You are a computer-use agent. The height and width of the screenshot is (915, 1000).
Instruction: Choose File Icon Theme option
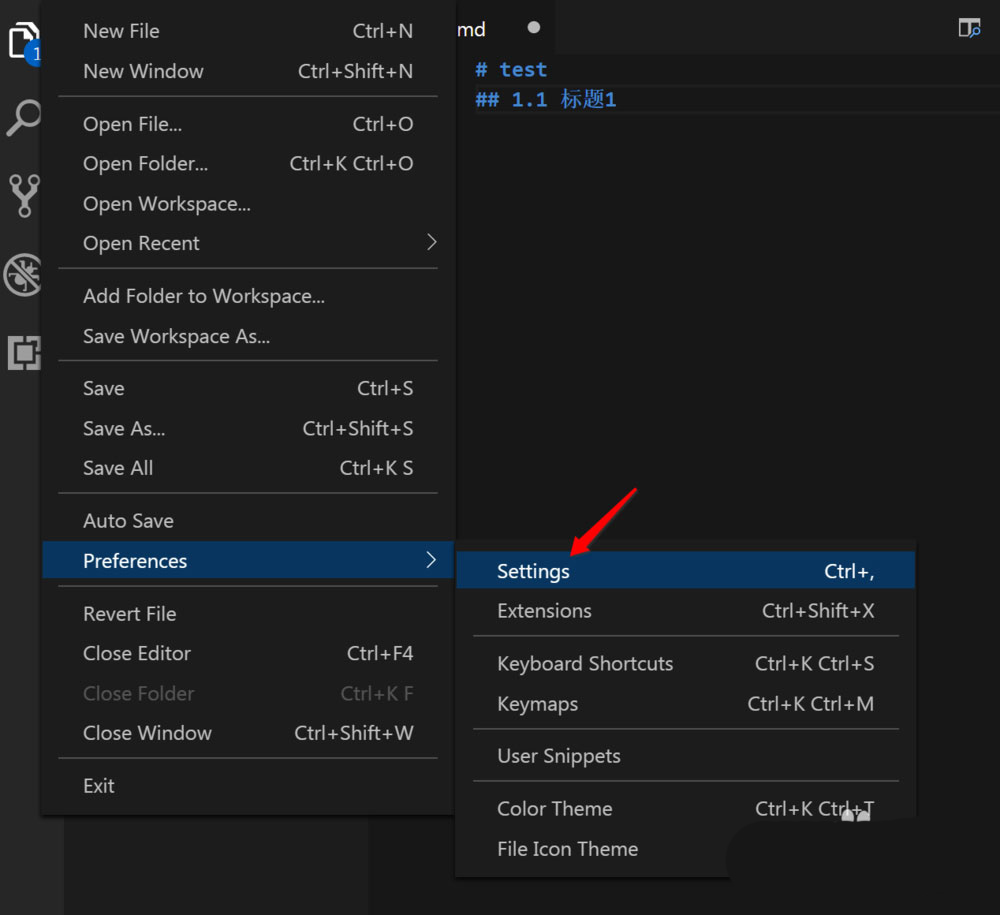pos(567,848)
